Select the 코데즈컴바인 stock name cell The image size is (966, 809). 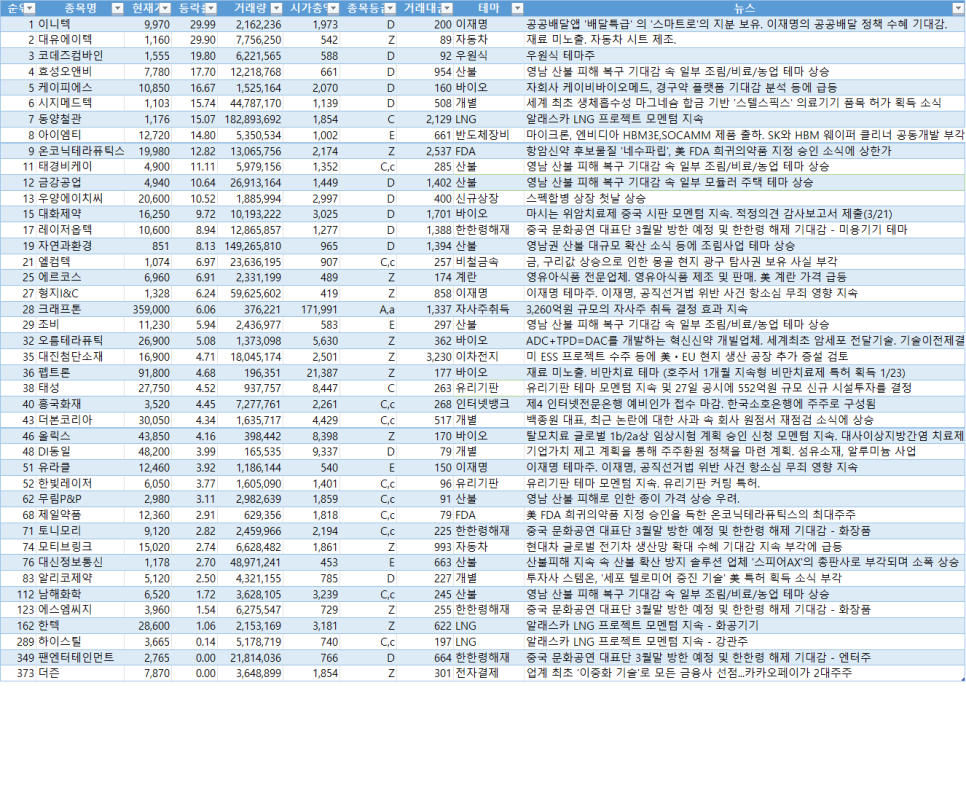click(80, 55)
